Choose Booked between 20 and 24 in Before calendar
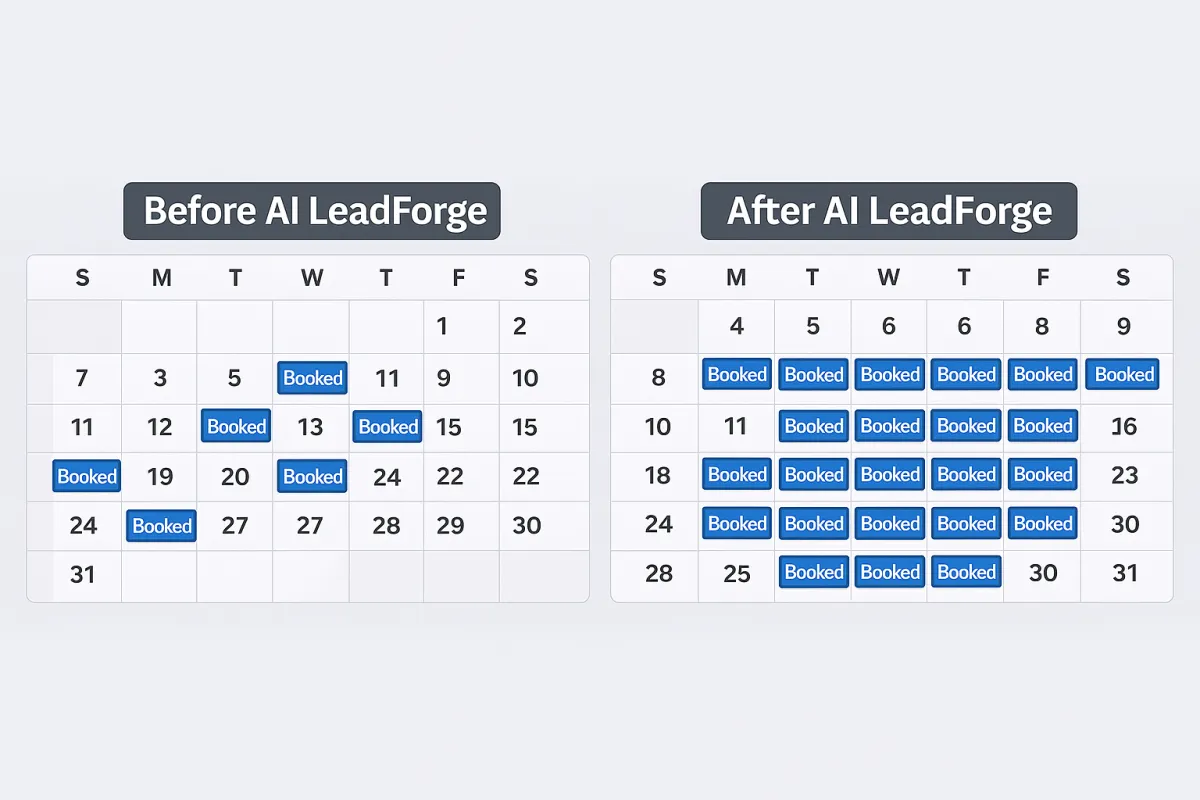The height and width of the screenshot is (800, 1200). pos(312,476)
